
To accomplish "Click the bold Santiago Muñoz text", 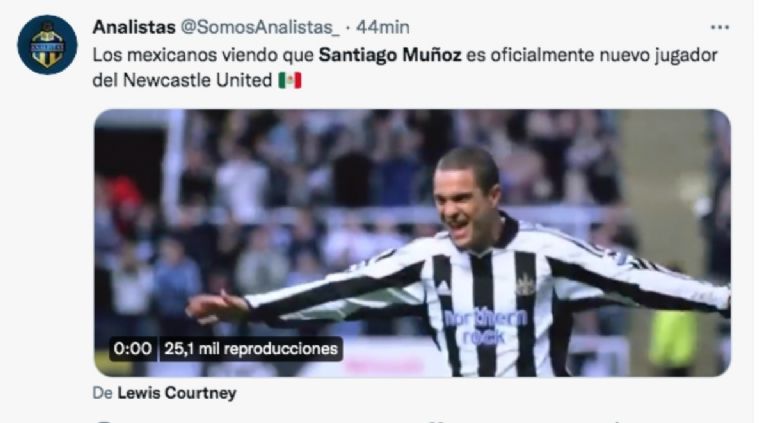I will 390,55.
